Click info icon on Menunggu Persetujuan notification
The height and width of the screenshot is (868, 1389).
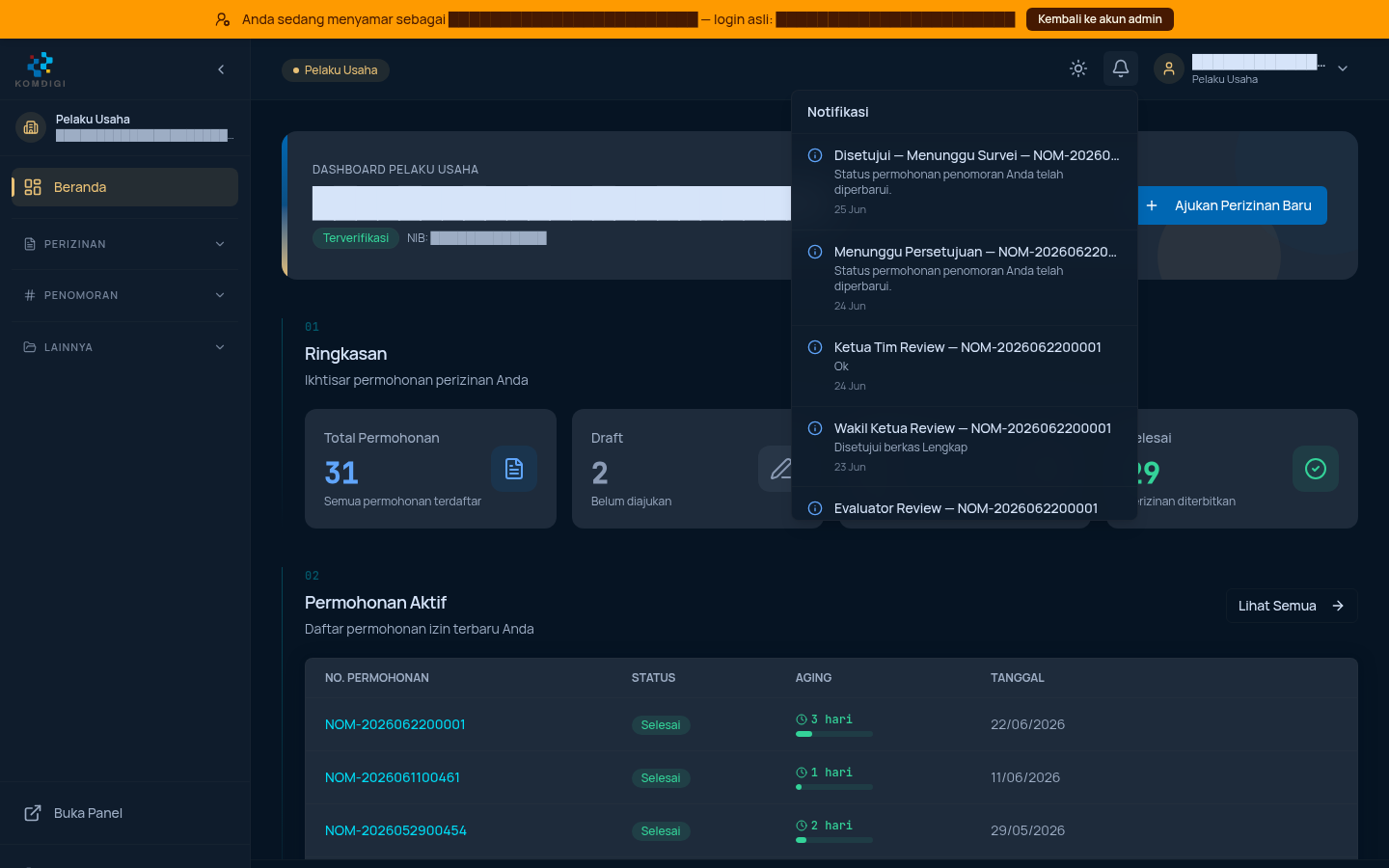point(815,252)
